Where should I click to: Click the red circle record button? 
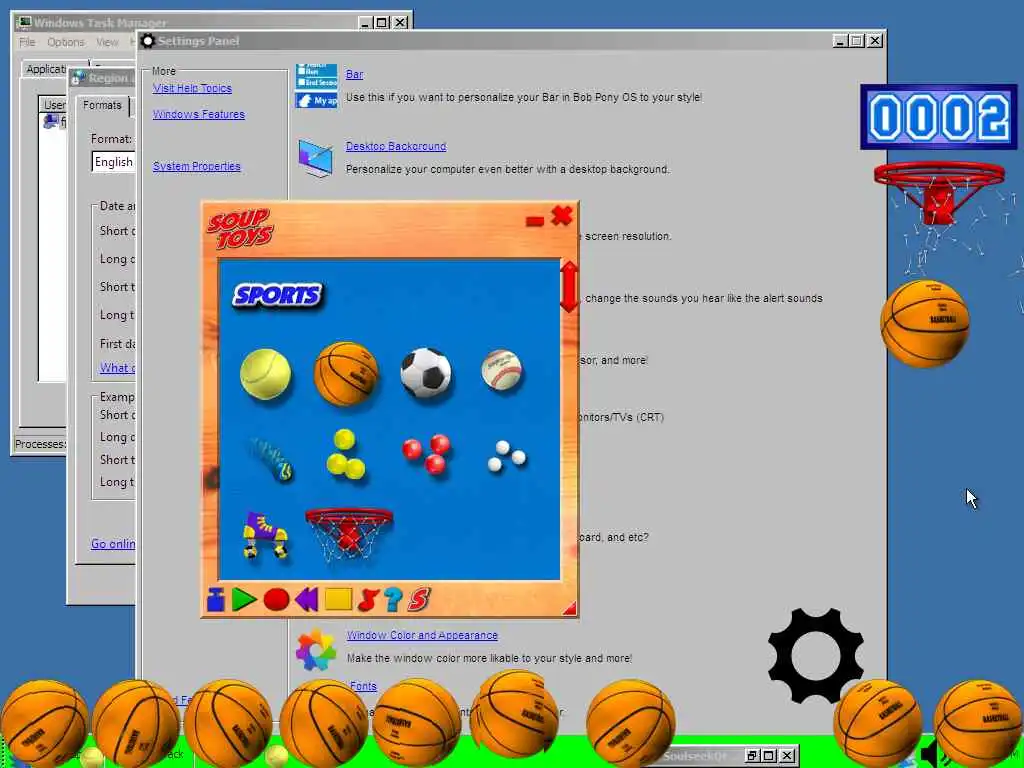276,600
